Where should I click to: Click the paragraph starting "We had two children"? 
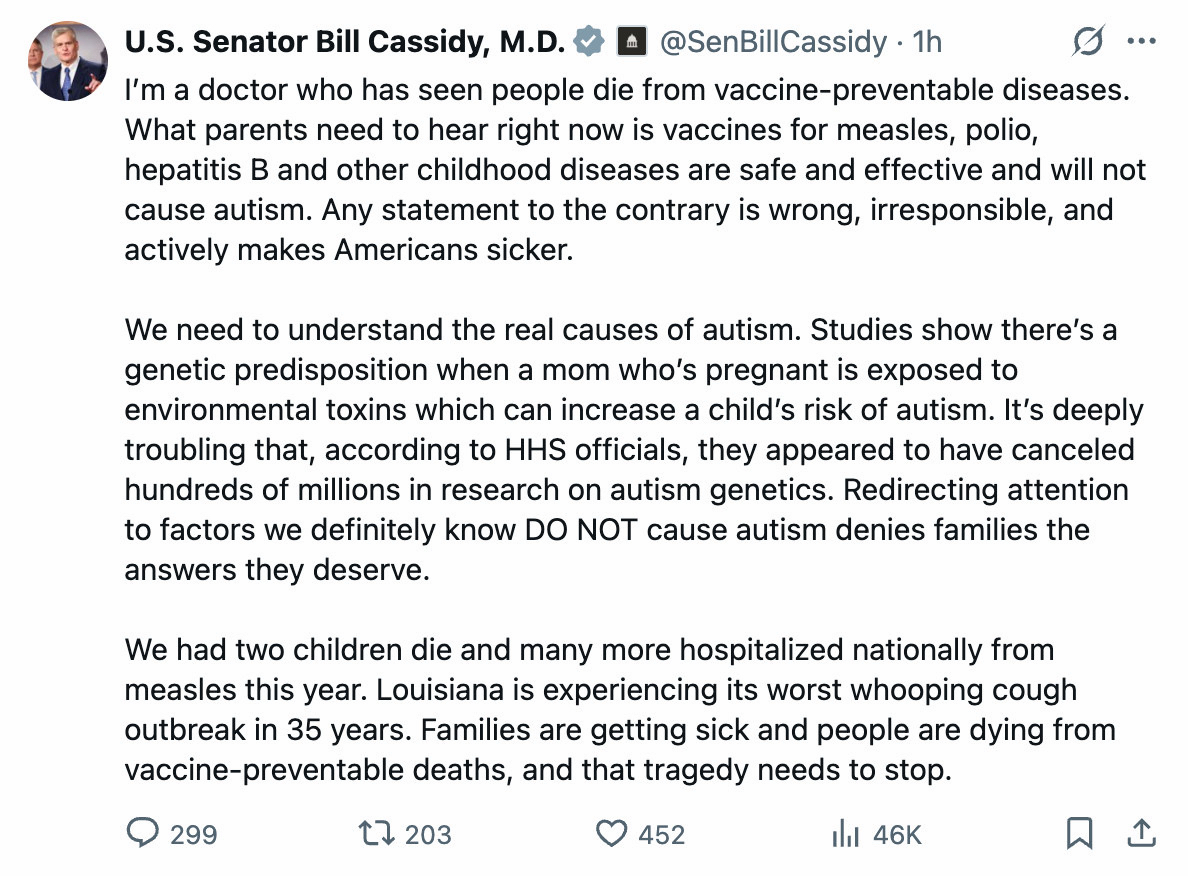click(x=620, y=710)
